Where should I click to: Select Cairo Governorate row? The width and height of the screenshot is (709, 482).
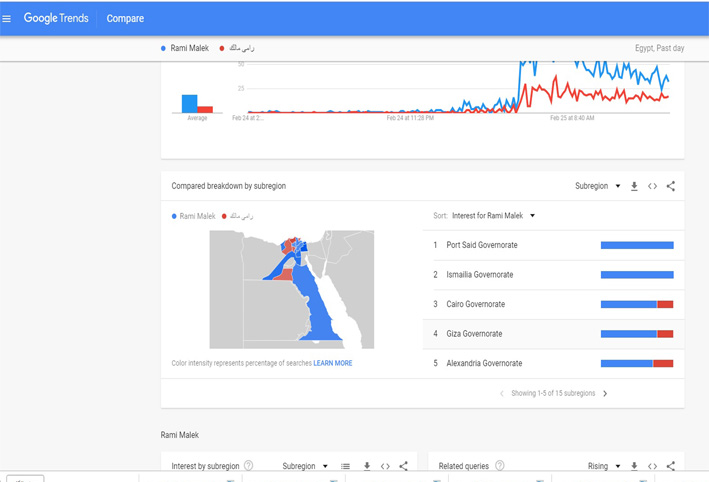(553, 304)
